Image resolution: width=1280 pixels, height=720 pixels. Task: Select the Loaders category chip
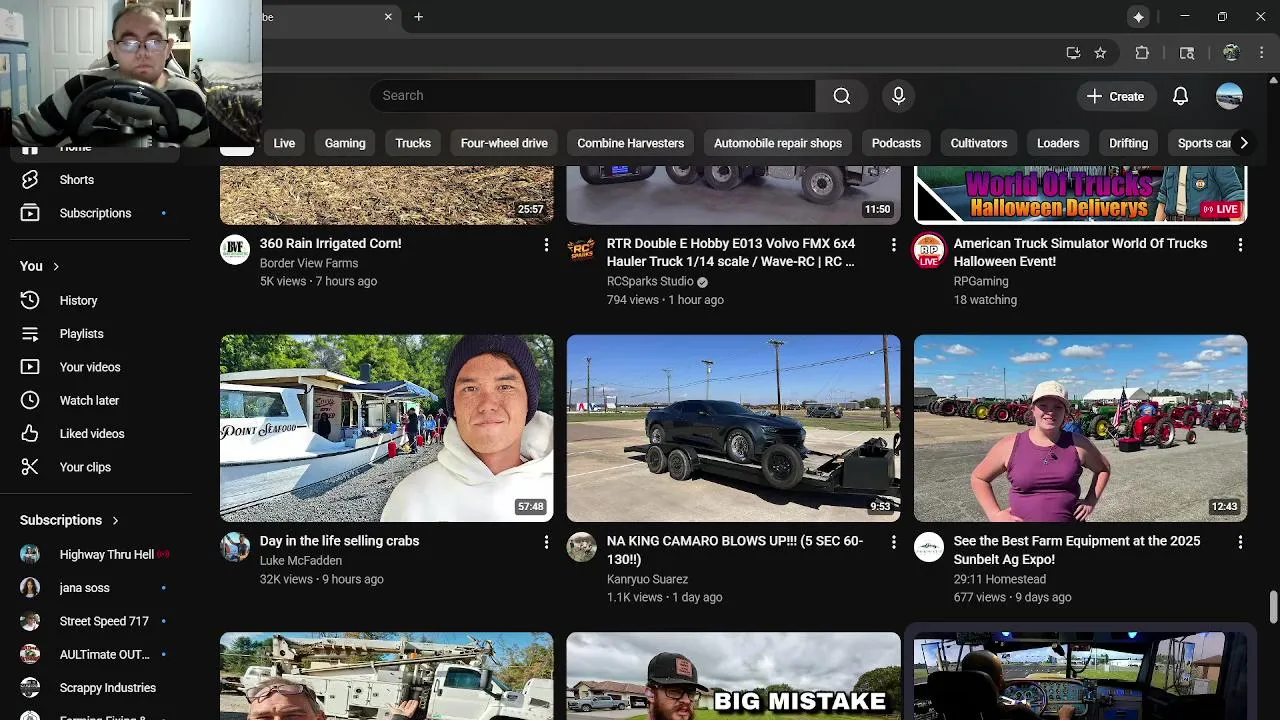click(1058, 143)
